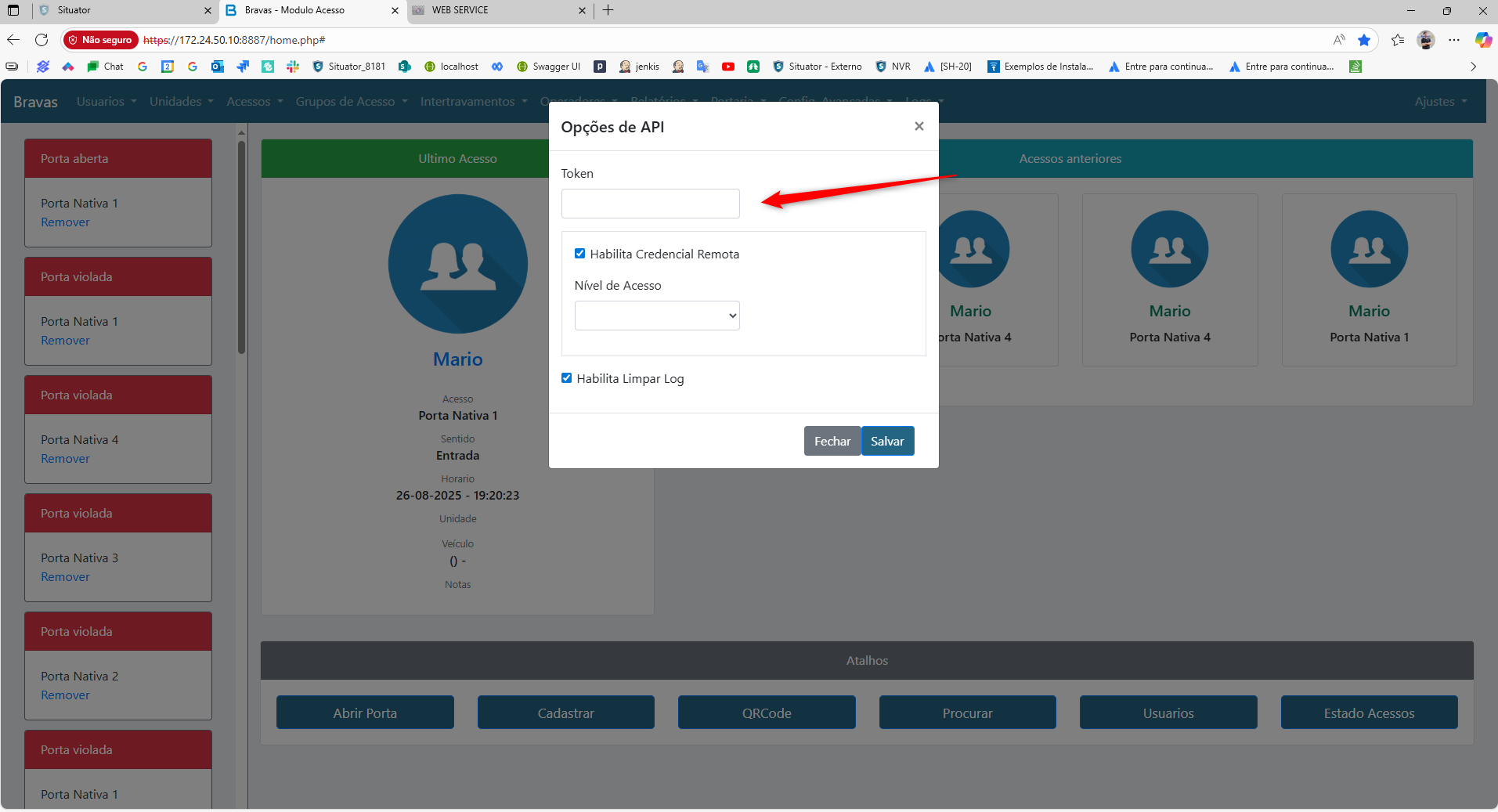Uncheck Habilita Credencial Remota
1498x812 pixels.
(579, 254)
